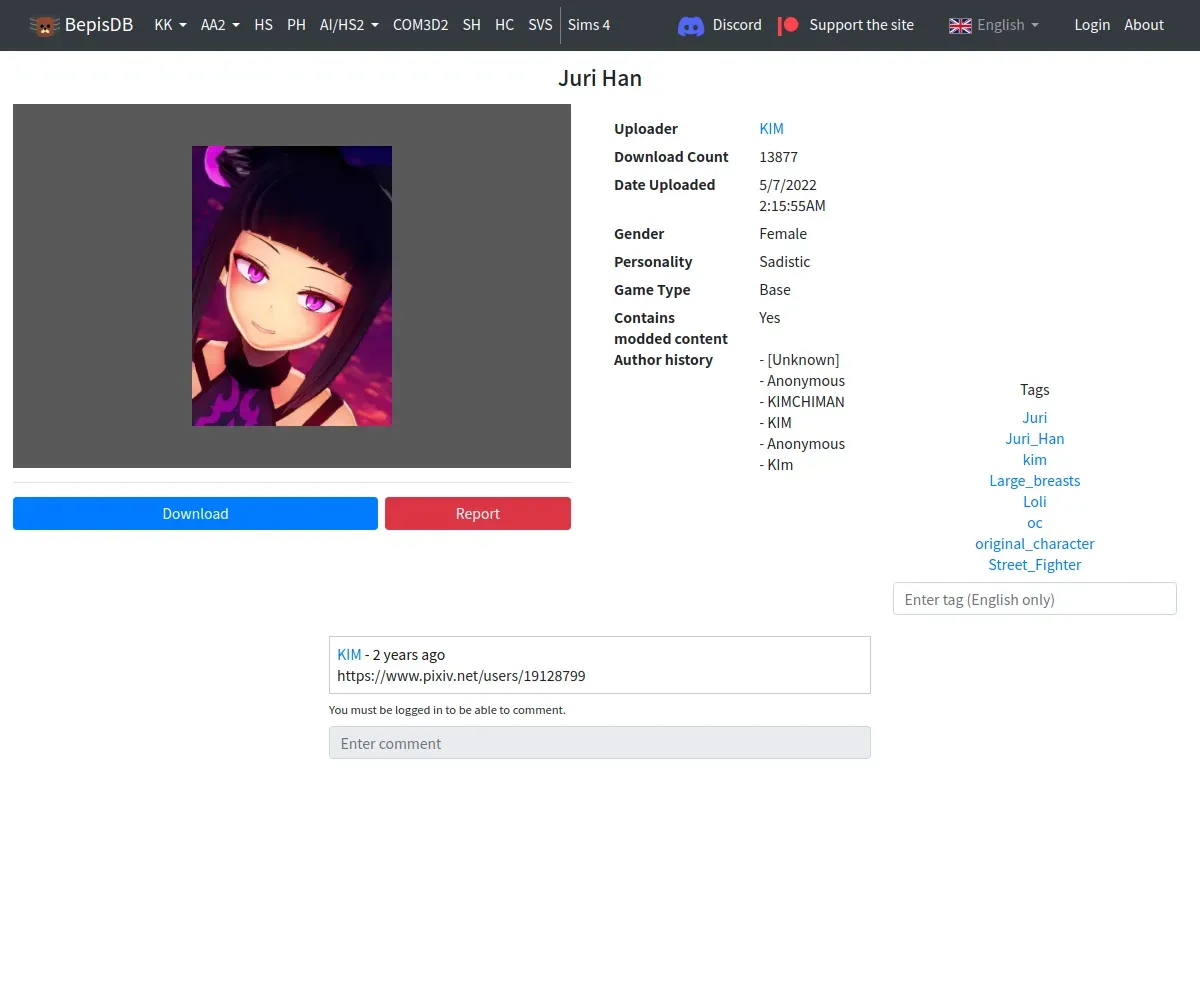Expand the AA2 dropdown menu
The width and height of the screenshot is (1200, 1000).
220,25
